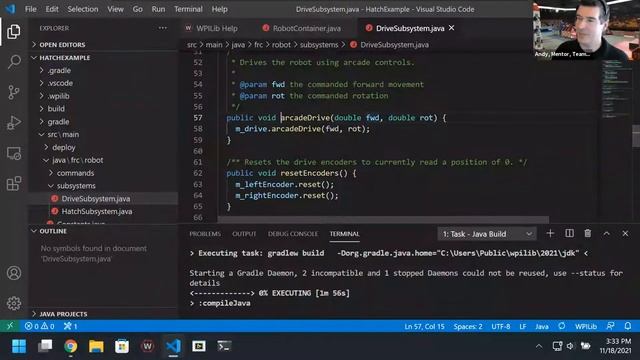Open HatchSubsystem.java in the explorer
This screenshot has height=360, width=640.
97,211
